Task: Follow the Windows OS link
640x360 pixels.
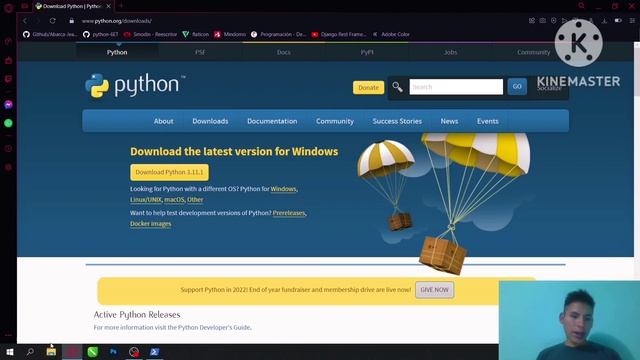Action: (x=283, y=189)
